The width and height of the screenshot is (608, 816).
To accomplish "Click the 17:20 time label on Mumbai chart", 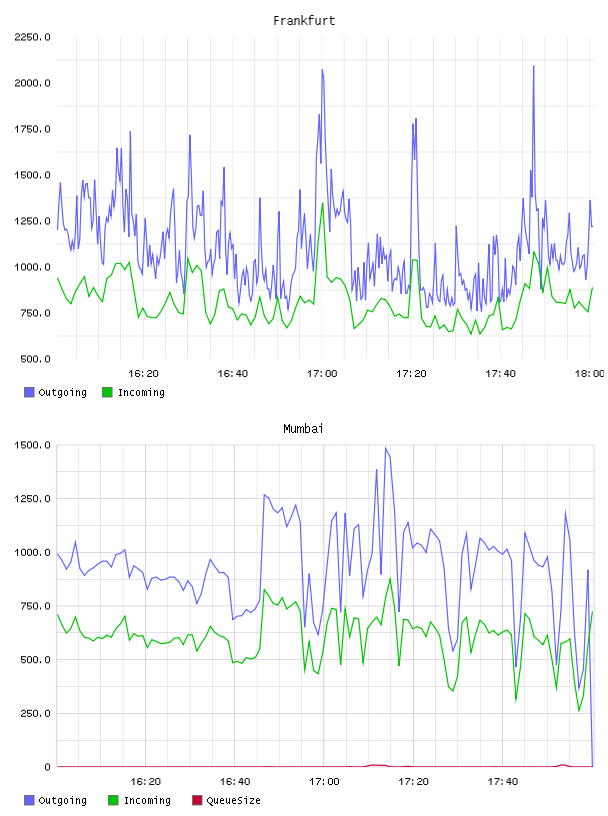I will [x=413, y=782].
